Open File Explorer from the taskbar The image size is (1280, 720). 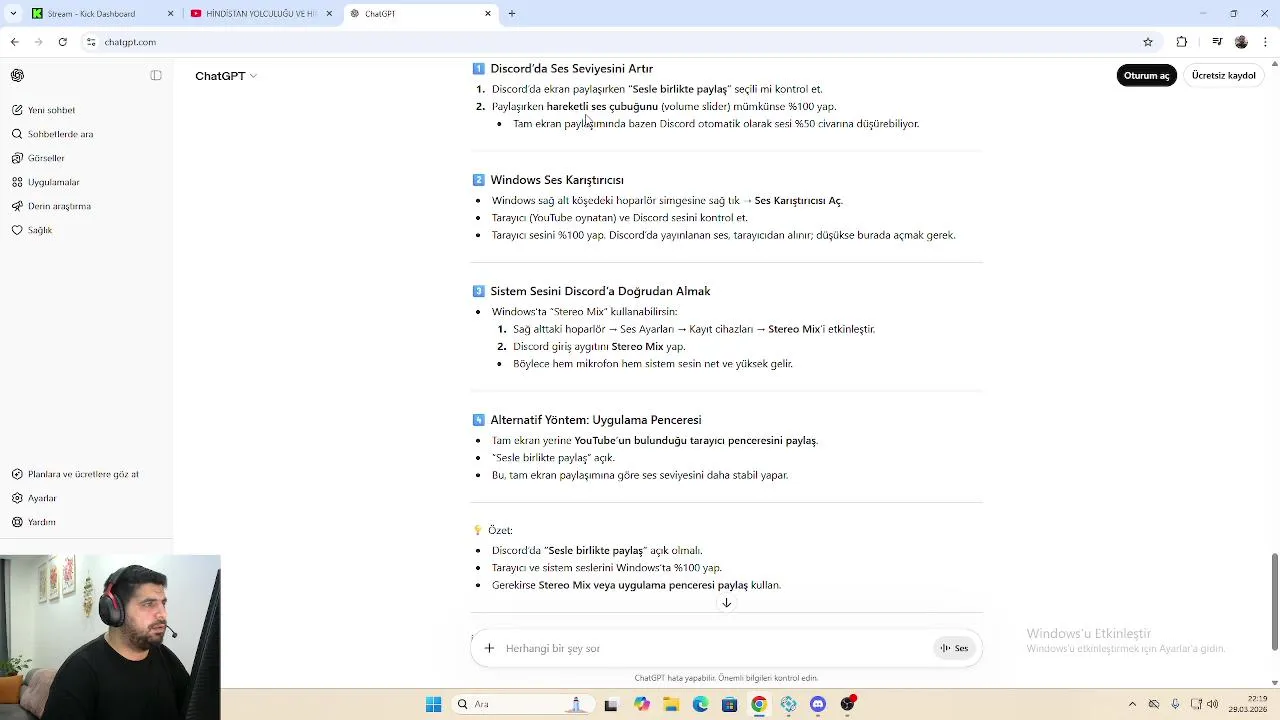[671, 705]
